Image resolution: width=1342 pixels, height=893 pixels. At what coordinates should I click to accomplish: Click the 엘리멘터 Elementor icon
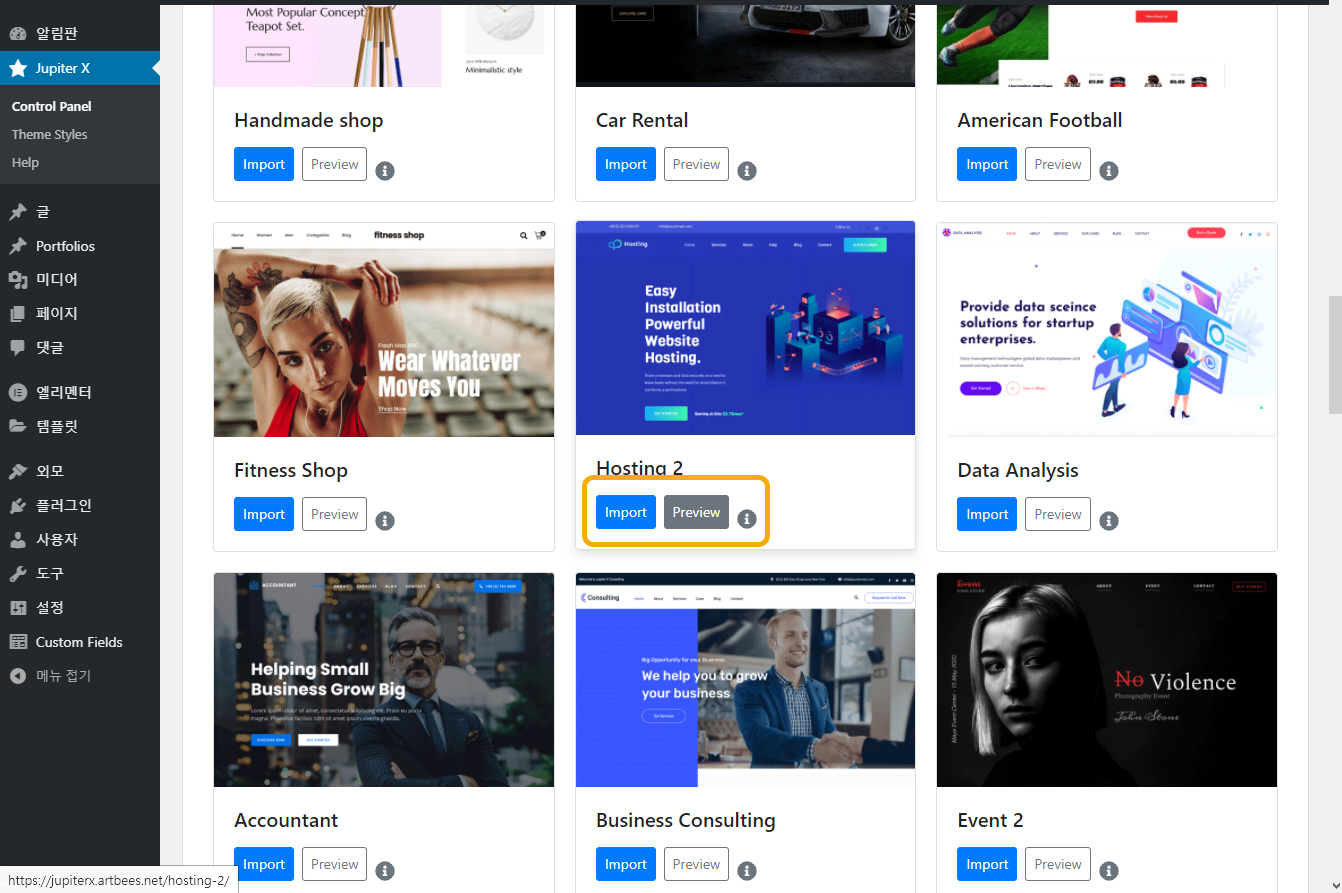(18, 392)
